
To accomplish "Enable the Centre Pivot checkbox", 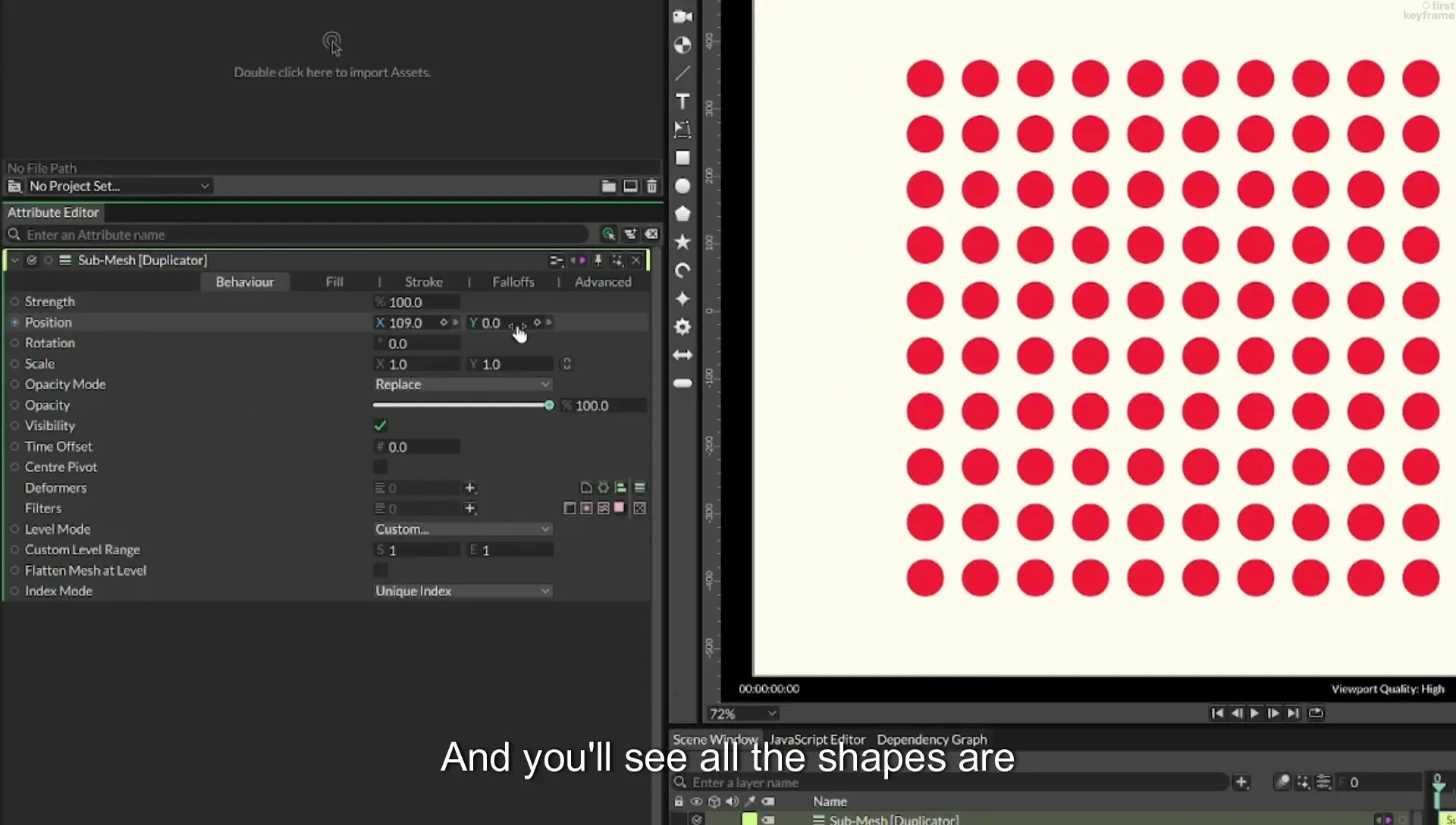I will (380, 467).
